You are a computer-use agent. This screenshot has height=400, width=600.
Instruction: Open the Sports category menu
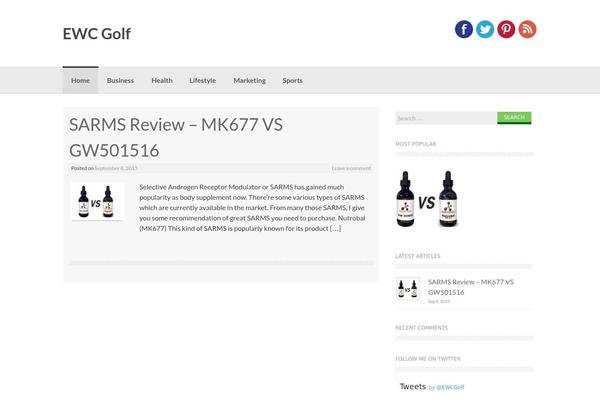(x=293, y=80)
